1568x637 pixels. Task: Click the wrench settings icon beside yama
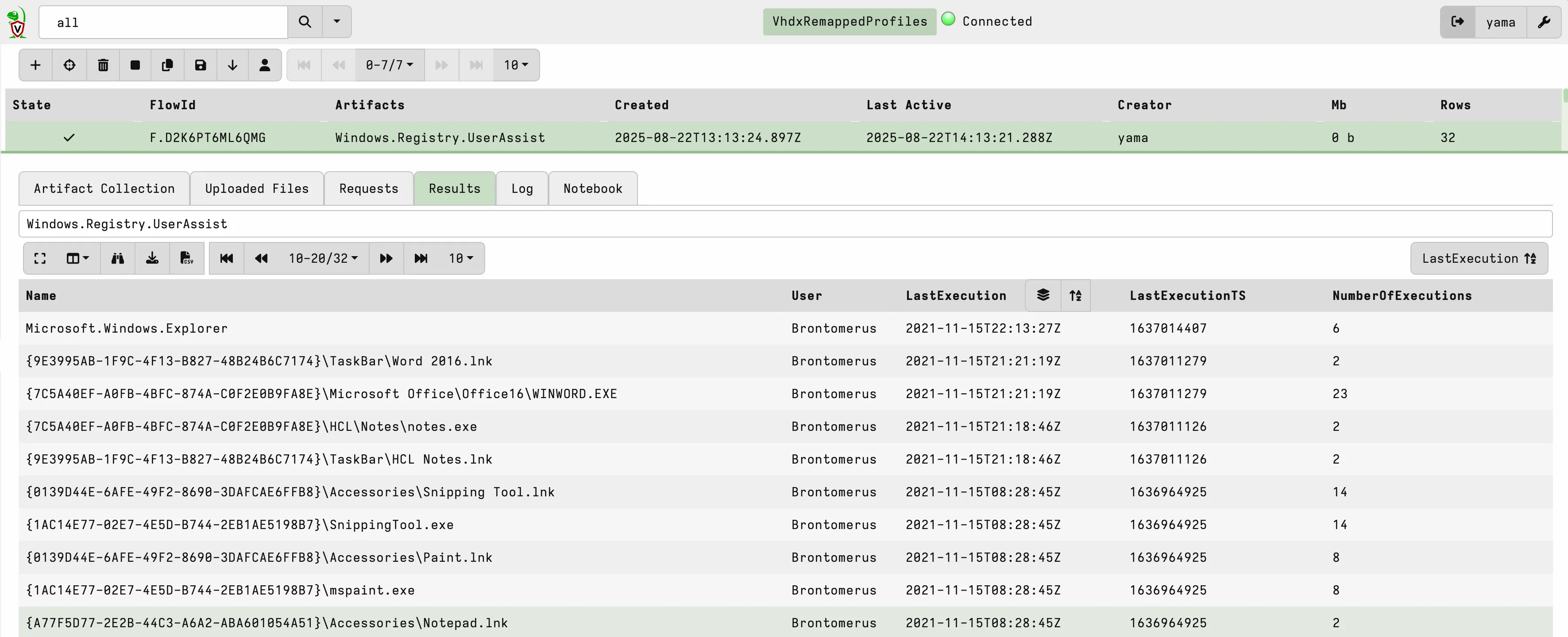[1544, 23]
